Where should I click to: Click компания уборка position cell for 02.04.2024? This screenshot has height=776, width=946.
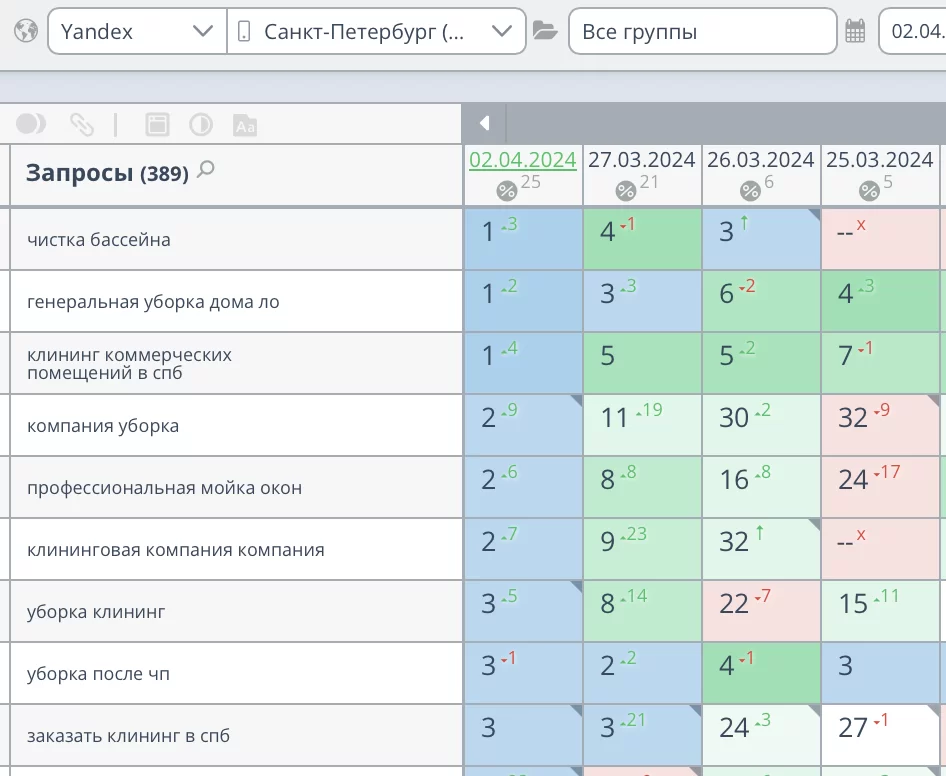pyautogui.click(x=523, y=425)
